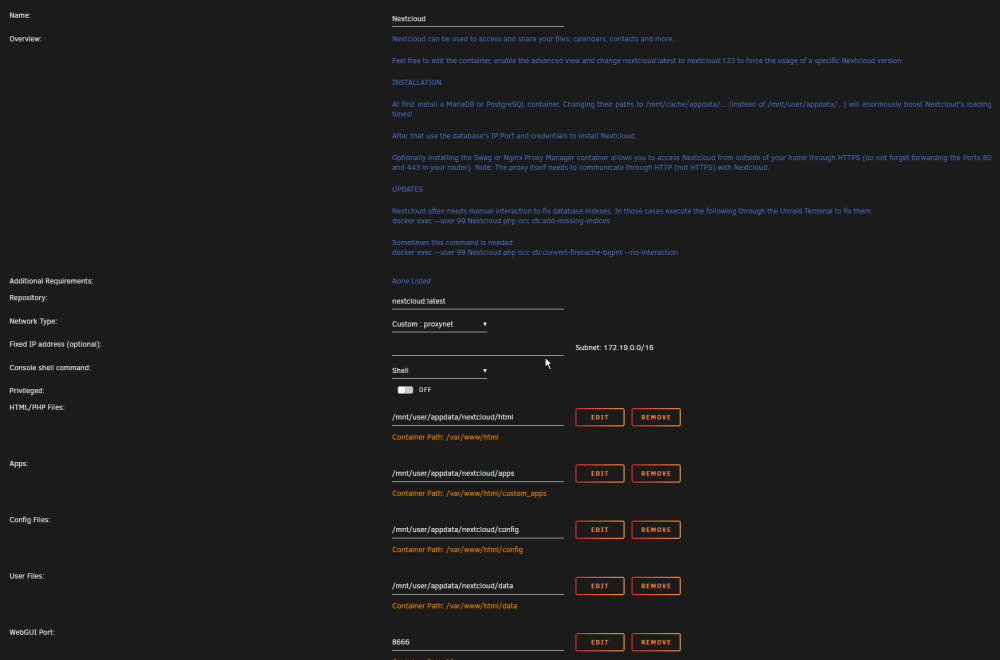Edit the Apps path mapping
1000x660 pixels.
(x=599, y=473)
